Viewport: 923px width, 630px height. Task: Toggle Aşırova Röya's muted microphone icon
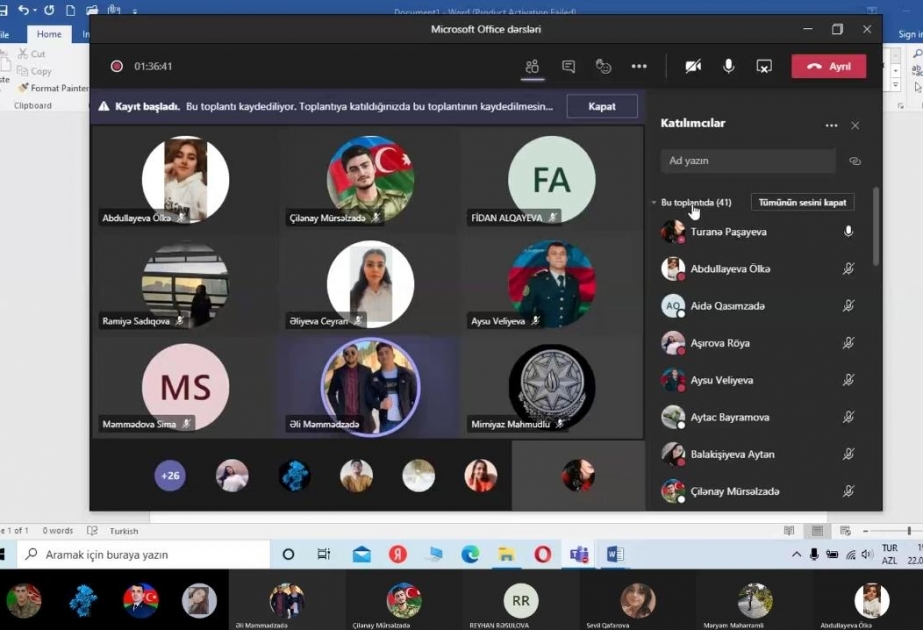click(848, 343)
